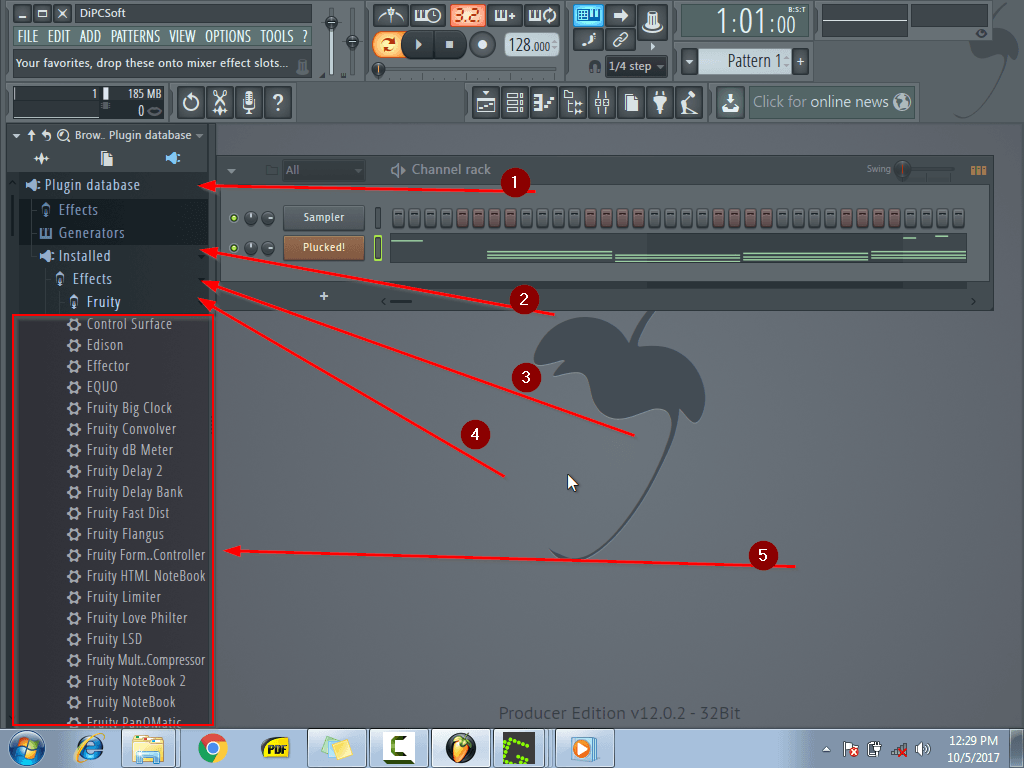This screenshot has height=768, width=1024.
Task: Mute the Plucked! channel green light
Action: click(234, 248)
